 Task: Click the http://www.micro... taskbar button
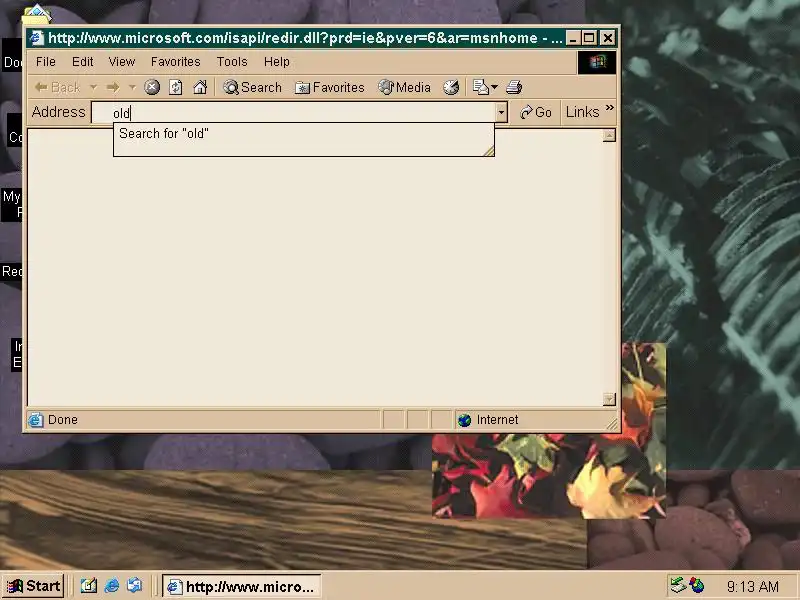241,586
